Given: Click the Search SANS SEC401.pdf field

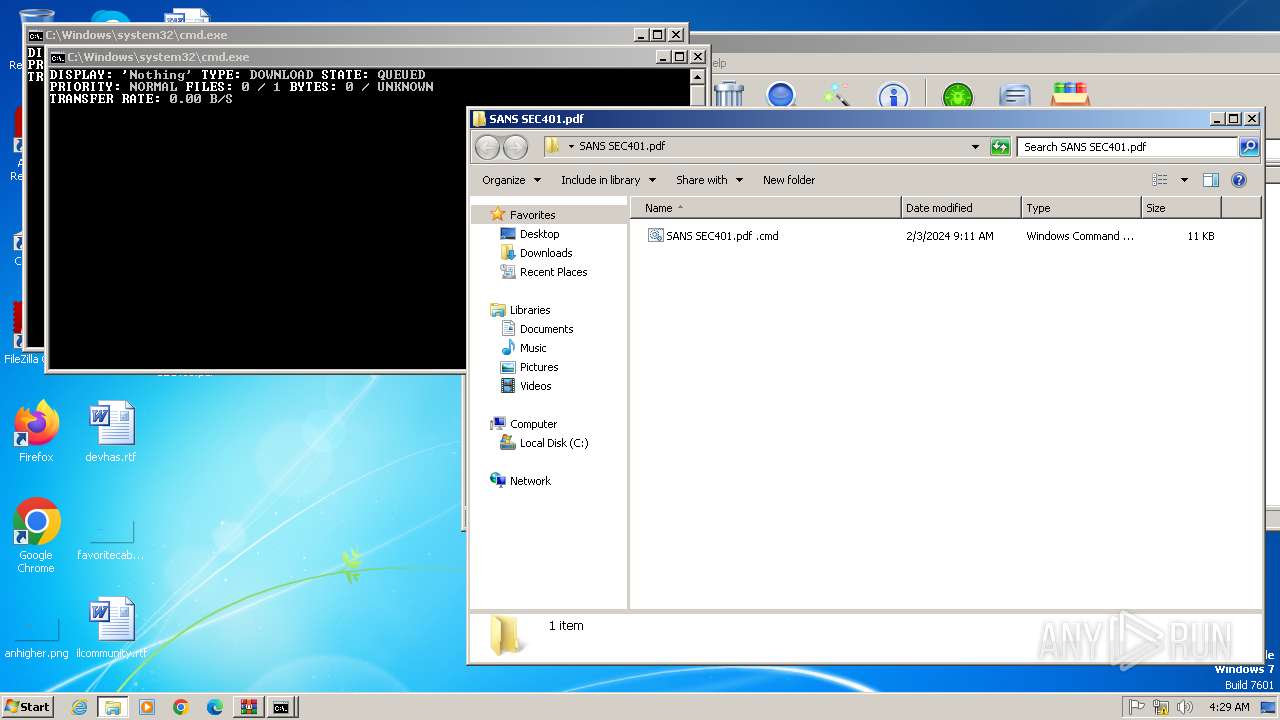Looking at the screenshot, I should [x=1127, y=146].
